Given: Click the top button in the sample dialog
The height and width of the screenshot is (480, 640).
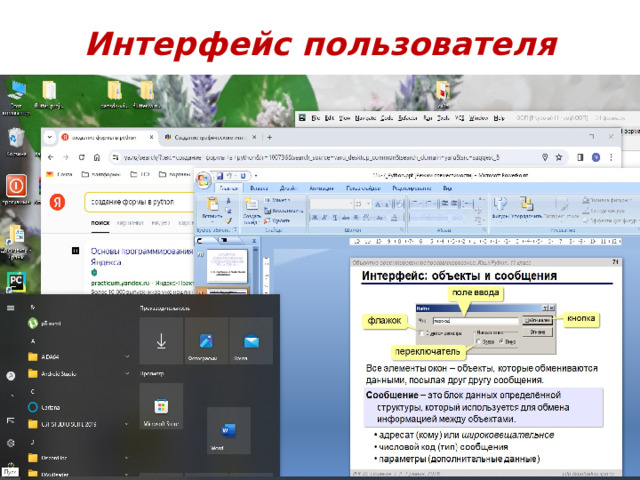Looking at the screenshot, I should [x=537, y=320].
